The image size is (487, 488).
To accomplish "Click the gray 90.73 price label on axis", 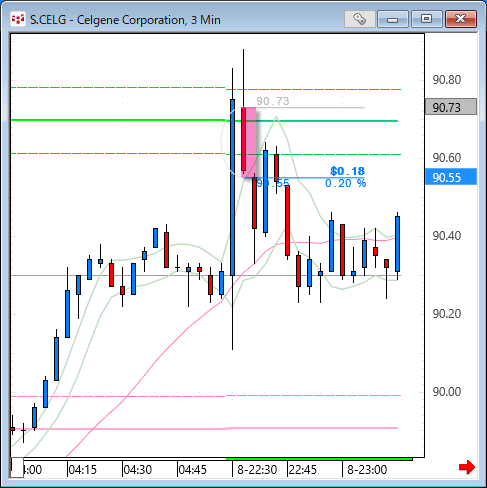I will [x=451, y=107].
